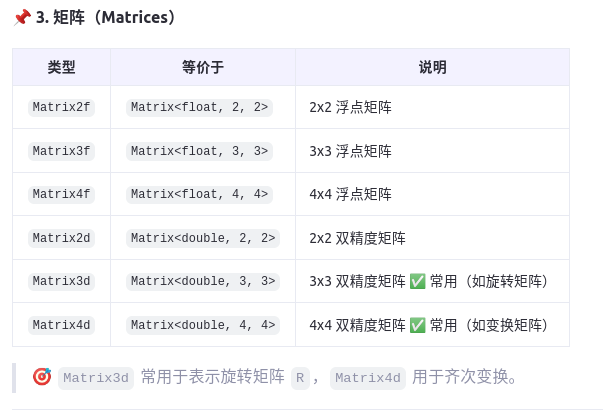Click the green checkmark in the Matrix4d row

417,325
